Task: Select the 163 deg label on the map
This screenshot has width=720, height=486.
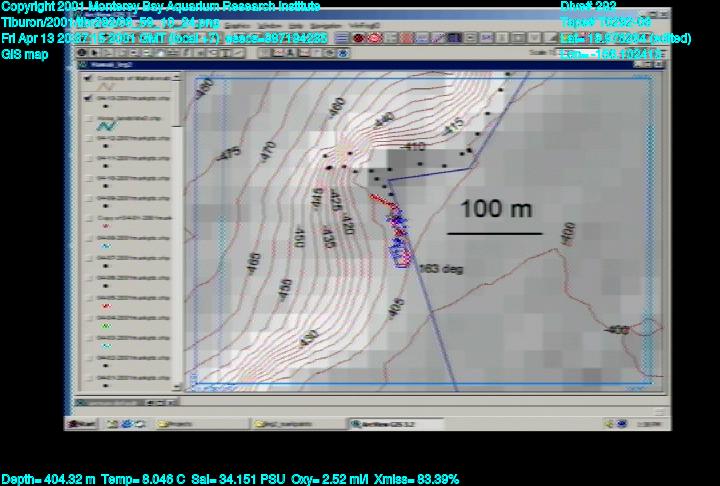Action: tap(441, 268)
